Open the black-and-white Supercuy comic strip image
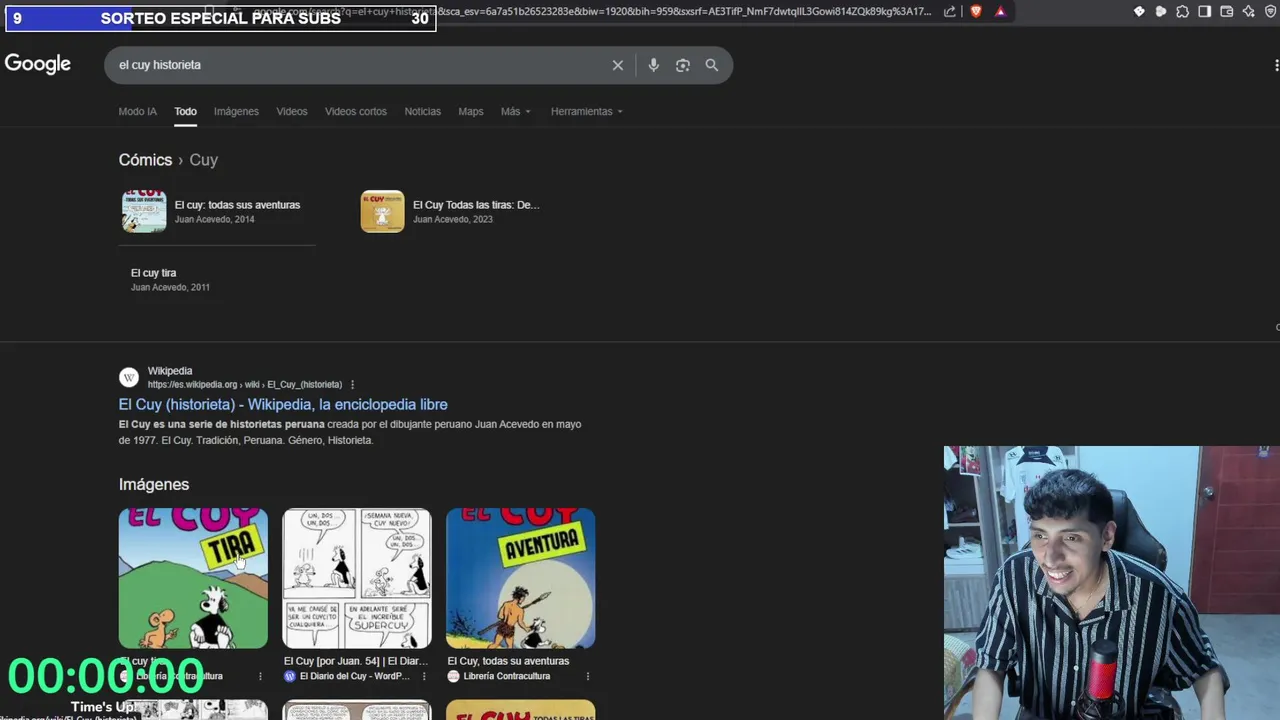The image size is (1280, 720). (x=357, y=578)
